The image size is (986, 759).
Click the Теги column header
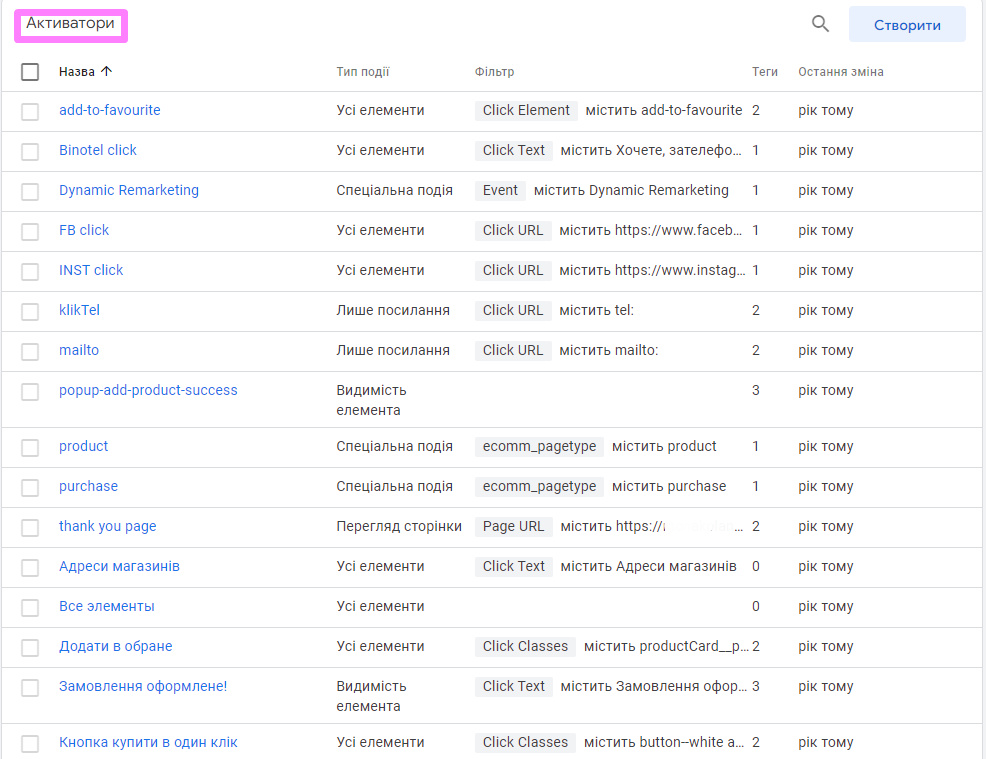pyautogui.click(x=764, y=72)
